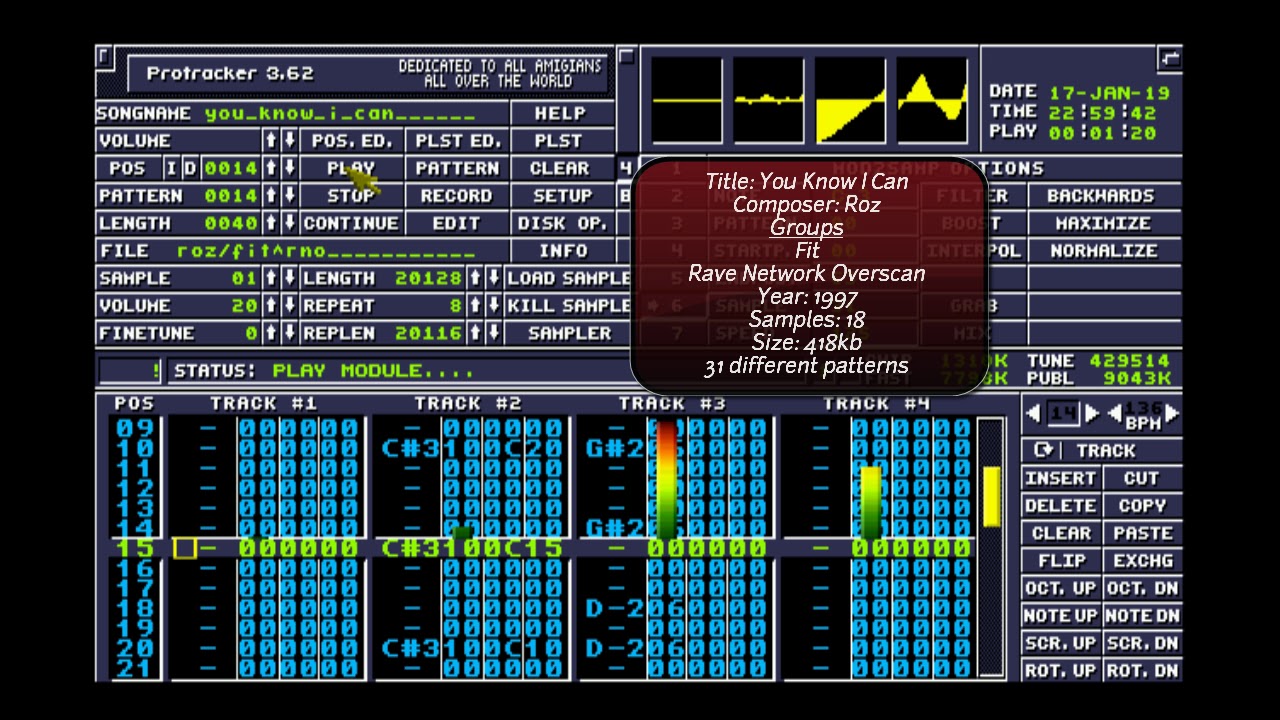Open the SETUP screen
Screen dimensions: 1280x720
(x=561, y=196)
